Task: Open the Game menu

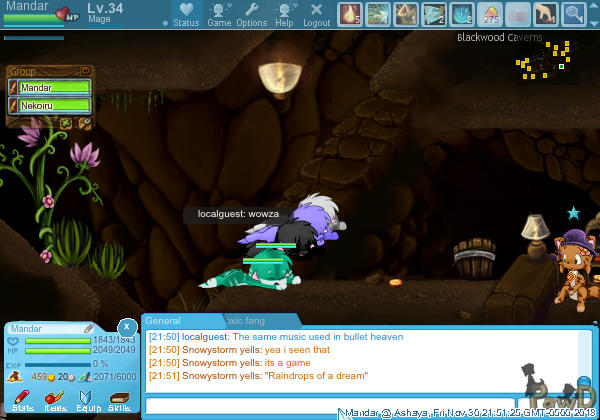Action: 219,14
